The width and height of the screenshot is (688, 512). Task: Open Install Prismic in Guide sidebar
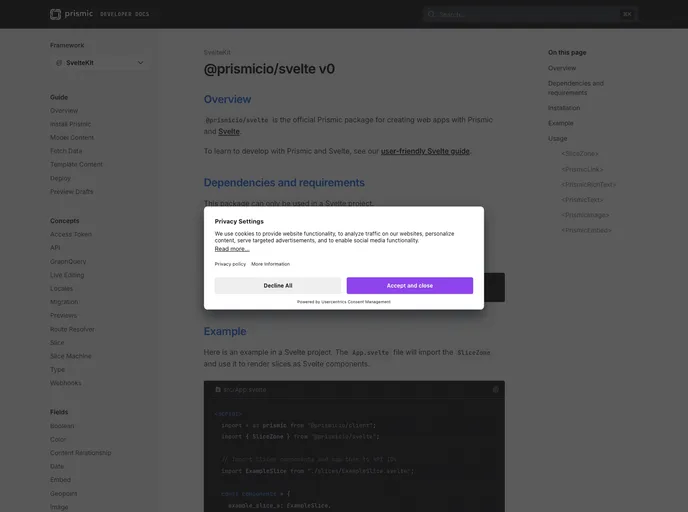[70, 124]
